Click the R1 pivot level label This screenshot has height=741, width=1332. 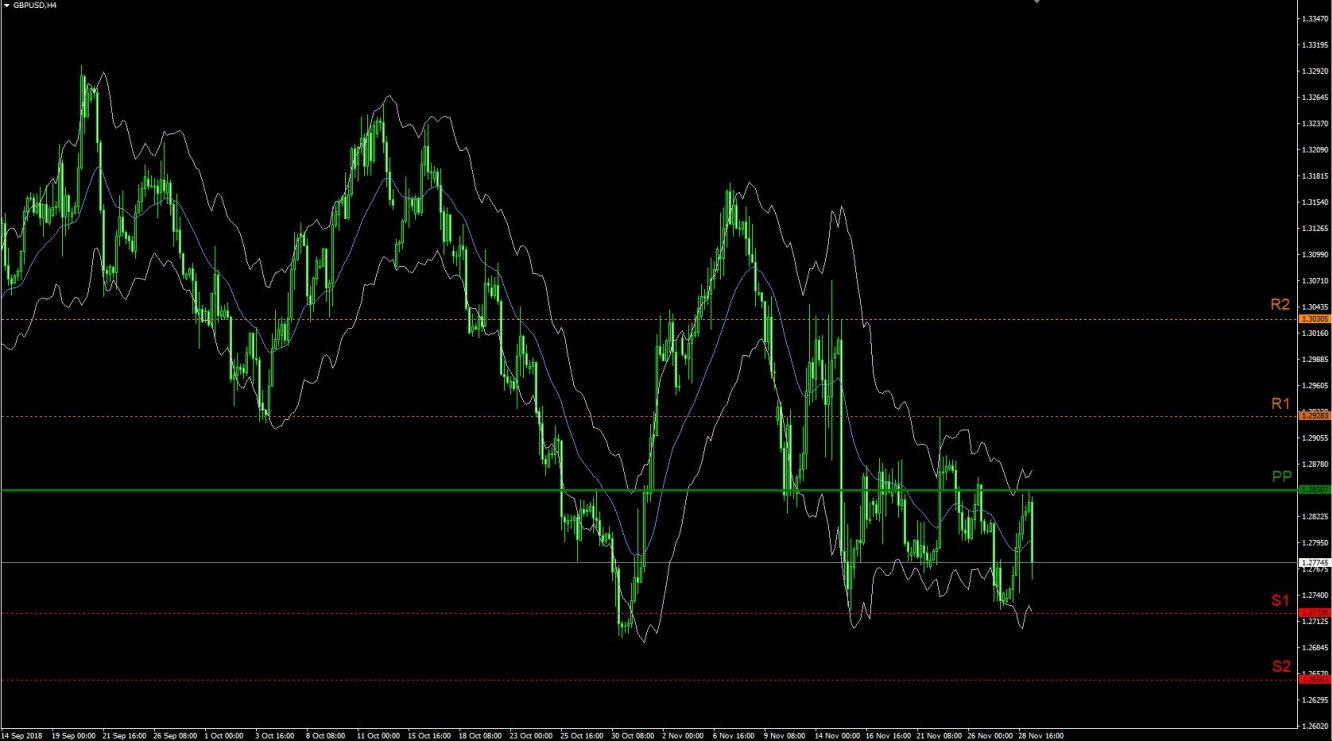tap(1280, 403)
